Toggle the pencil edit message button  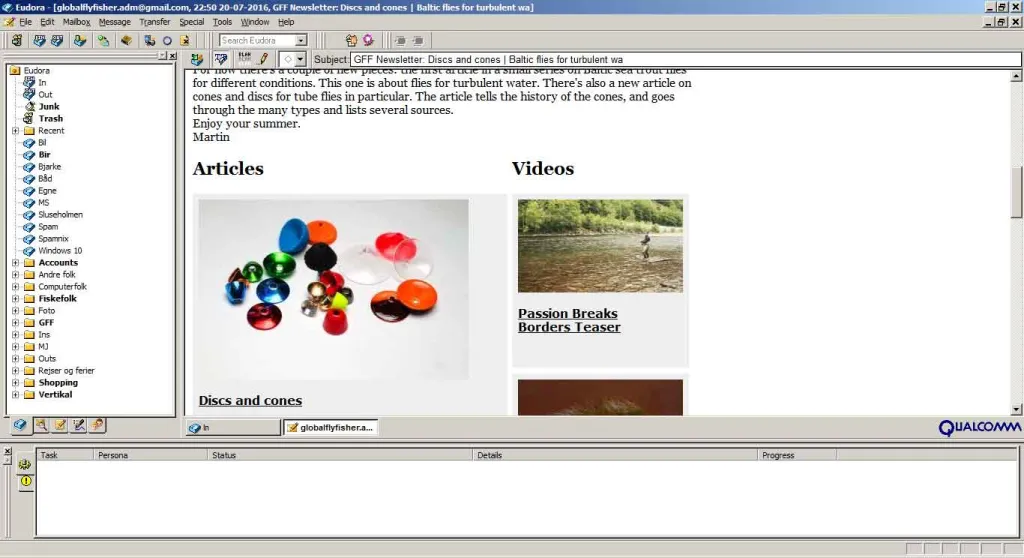click(264, 59)
